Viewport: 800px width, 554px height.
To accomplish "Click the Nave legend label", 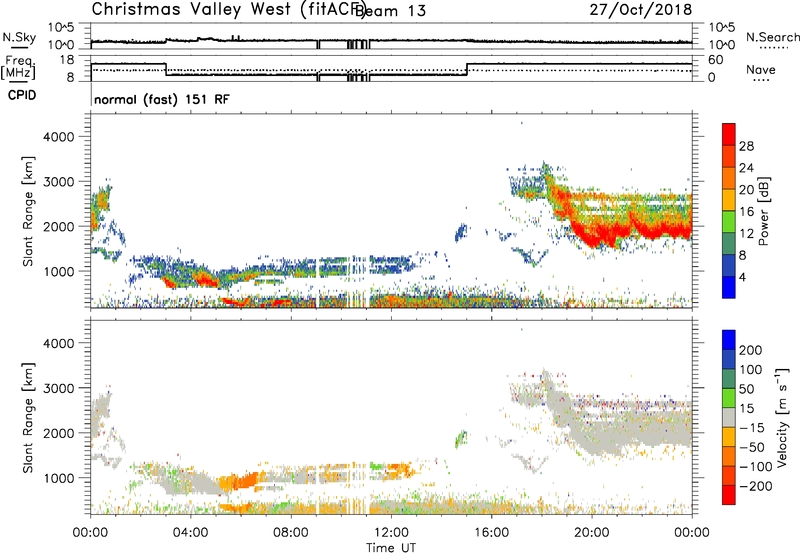I will pos(761,70).
